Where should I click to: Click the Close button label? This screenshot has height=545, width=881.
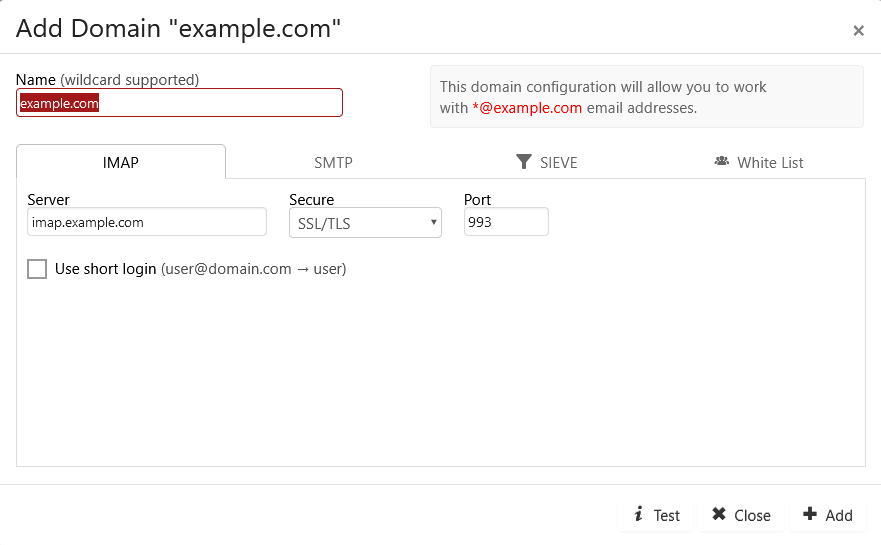pos(752,515)
